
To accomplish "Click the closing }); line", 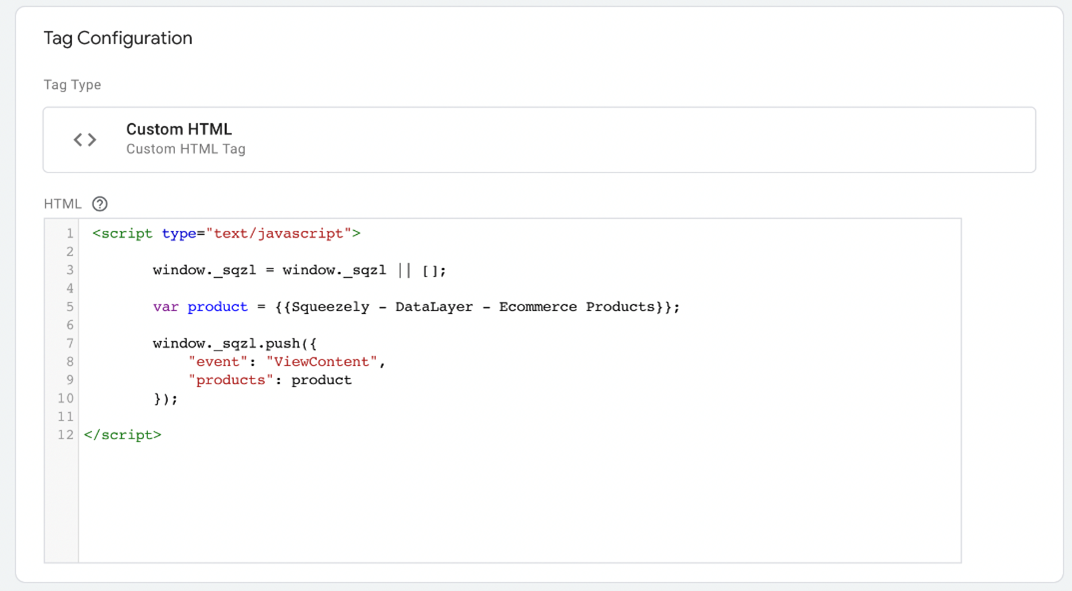I will pos(165,399).
